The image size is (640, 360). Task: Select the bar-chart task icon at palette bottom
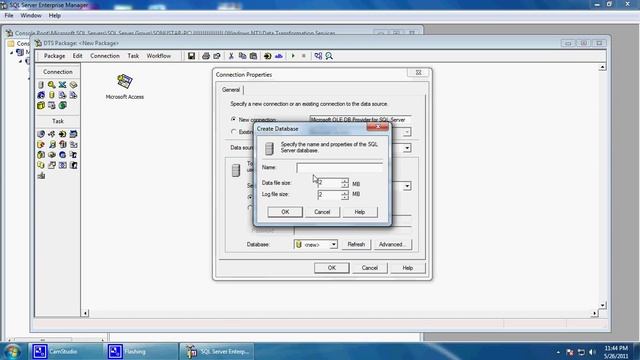tap(41, 176)
